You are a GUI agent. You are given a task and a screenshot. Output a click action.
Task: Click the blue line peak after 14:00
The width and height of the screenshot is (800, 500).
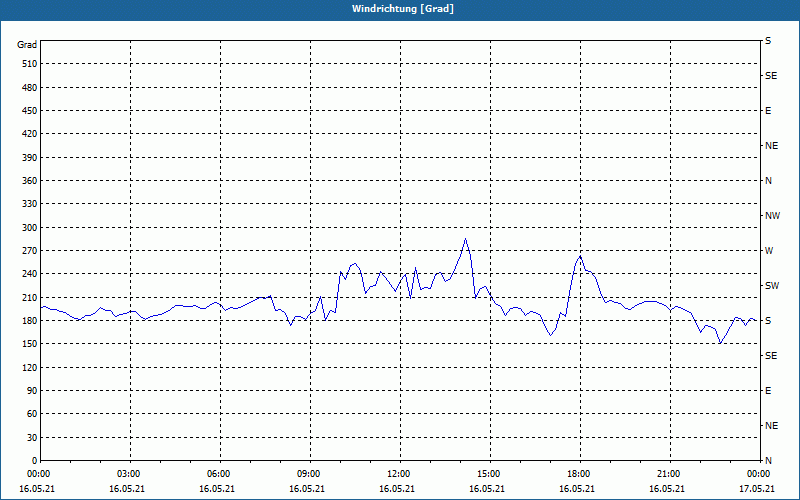click(x=465, y=239)
